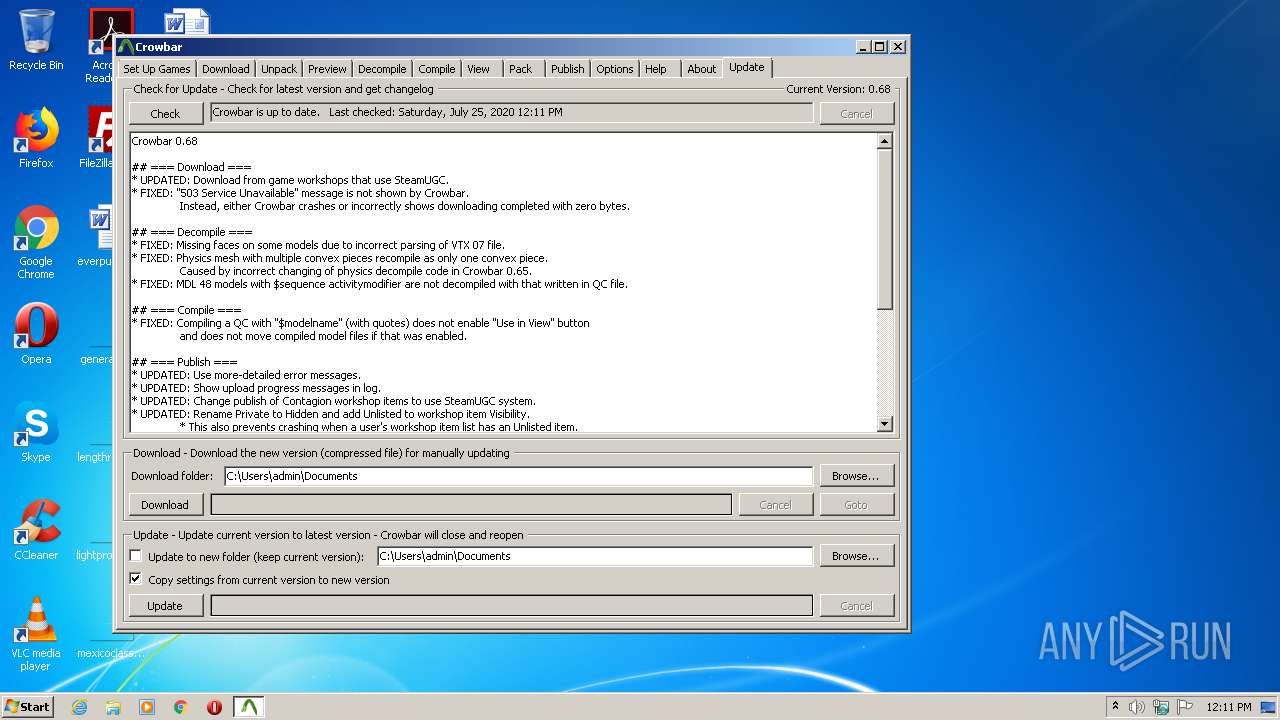Select the Update tab
Viewport: 1280px width, 720px height.
click(x=747, y=67)
